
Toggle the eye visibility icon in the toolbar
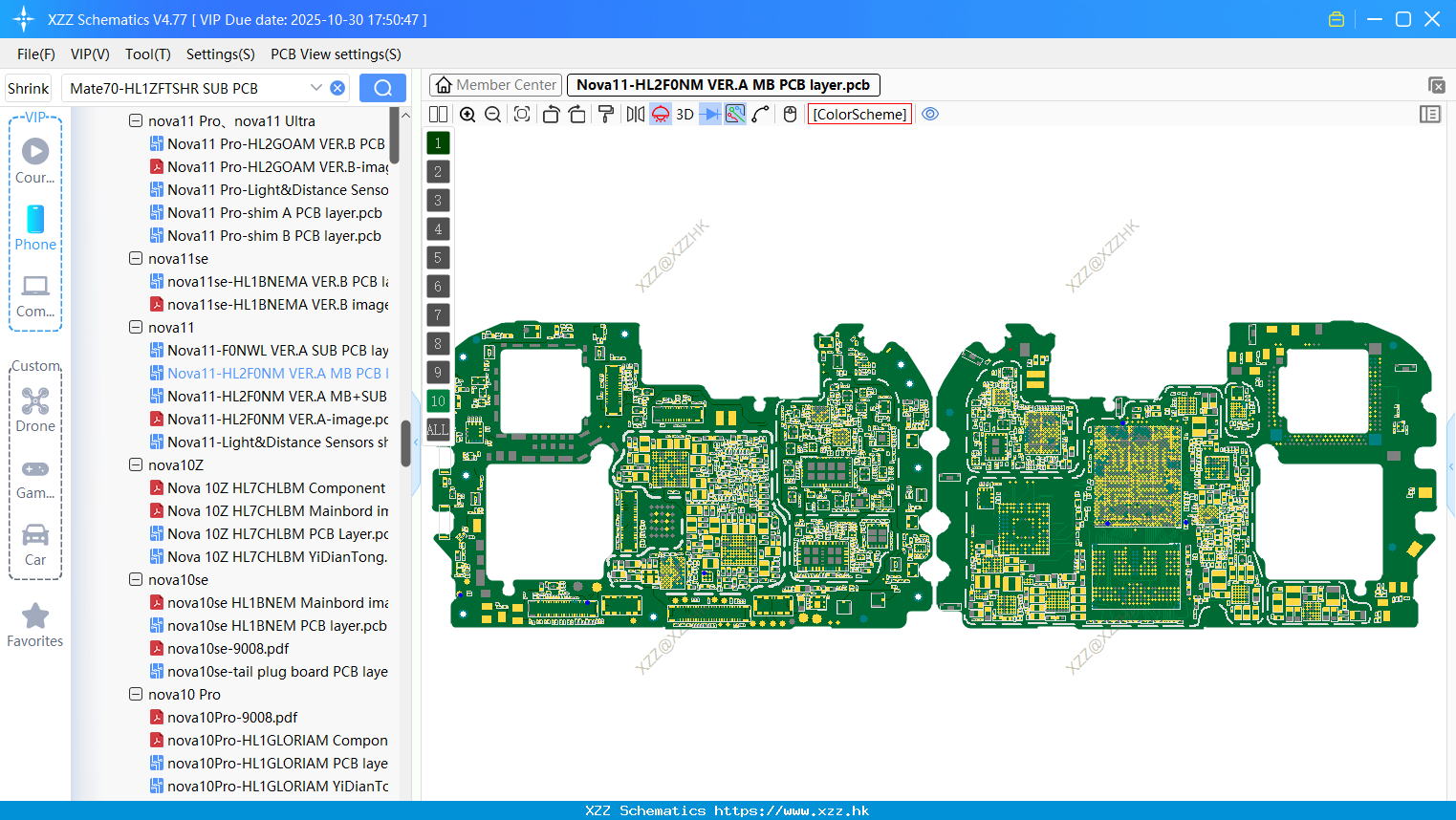930,114
